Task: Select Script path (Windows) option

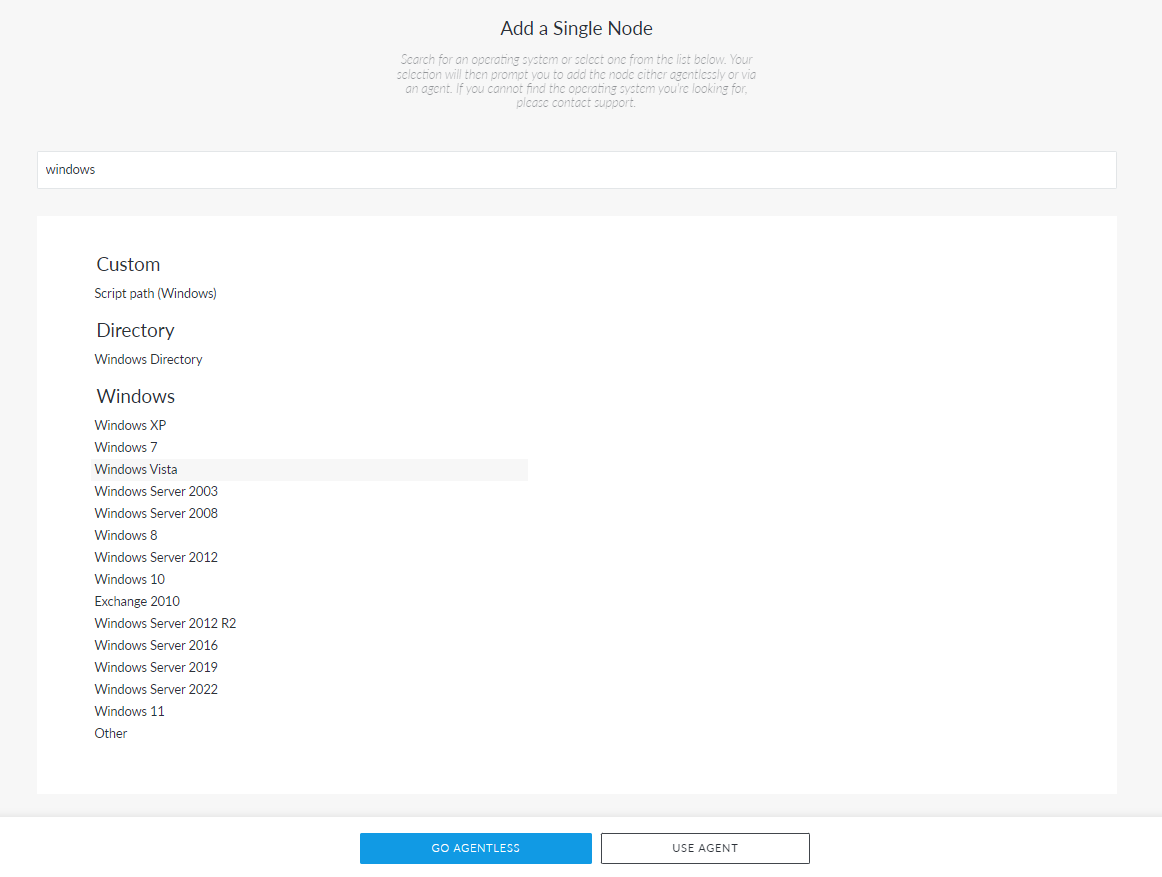Action: 156,294
